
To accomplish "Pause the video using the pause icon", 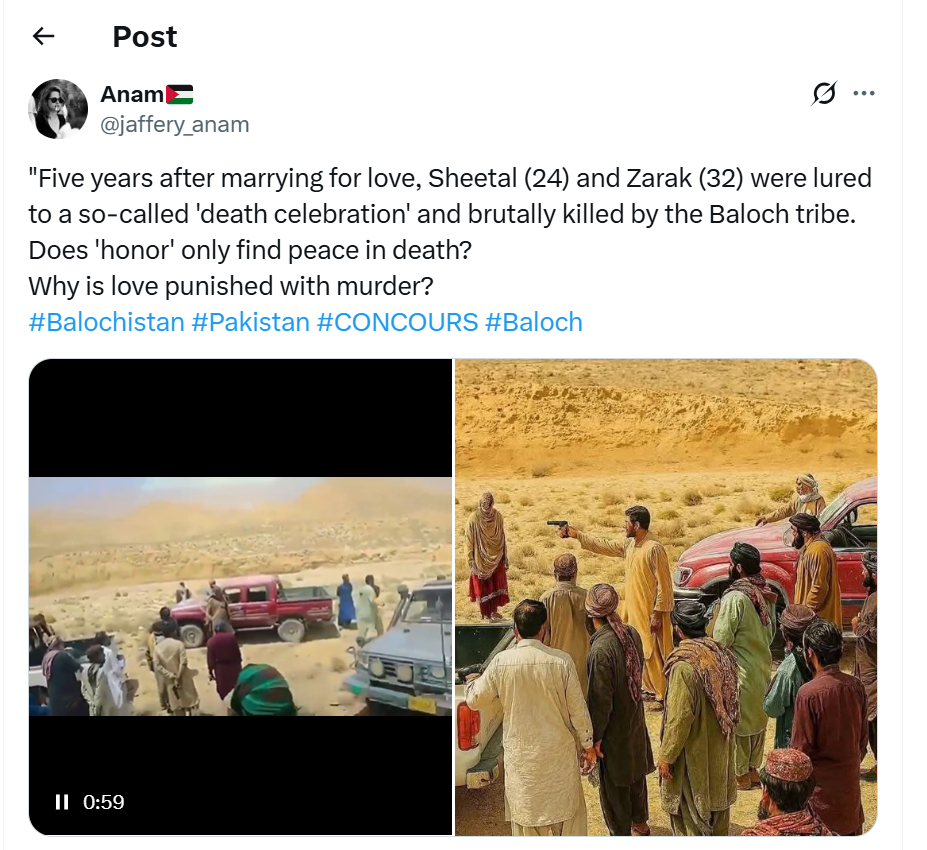I will 62,802.
